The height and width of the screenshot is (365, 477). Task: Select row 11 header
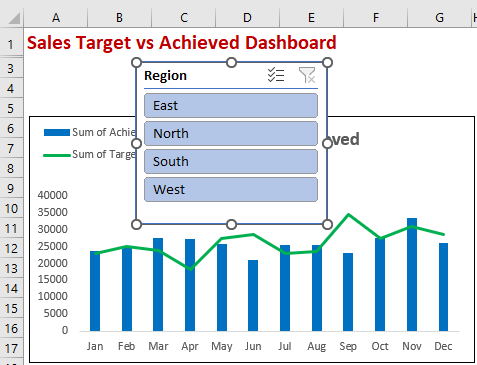[x=11, y=228]
